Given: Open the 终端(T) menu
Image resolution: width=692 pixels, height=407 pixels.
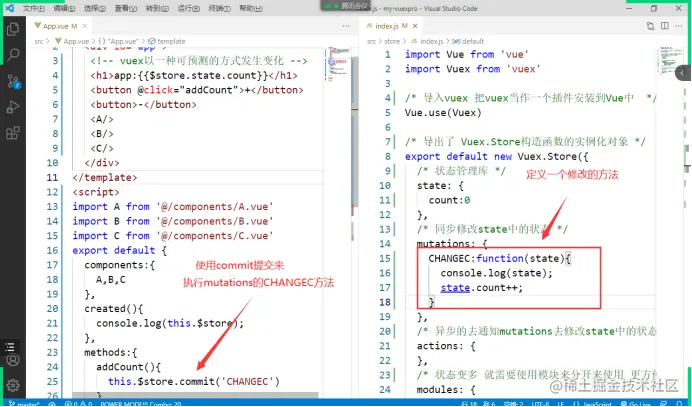Looking at the screenshot, I should [x=220, y=8].
